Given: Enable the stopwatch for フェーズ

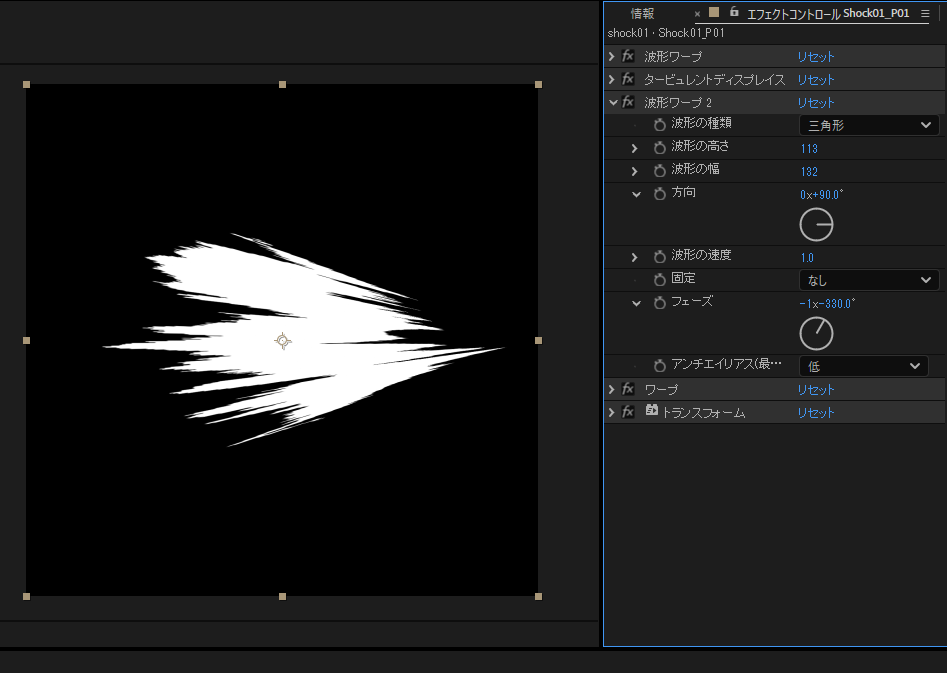Looking at the screenshot, I should (659, 303).
